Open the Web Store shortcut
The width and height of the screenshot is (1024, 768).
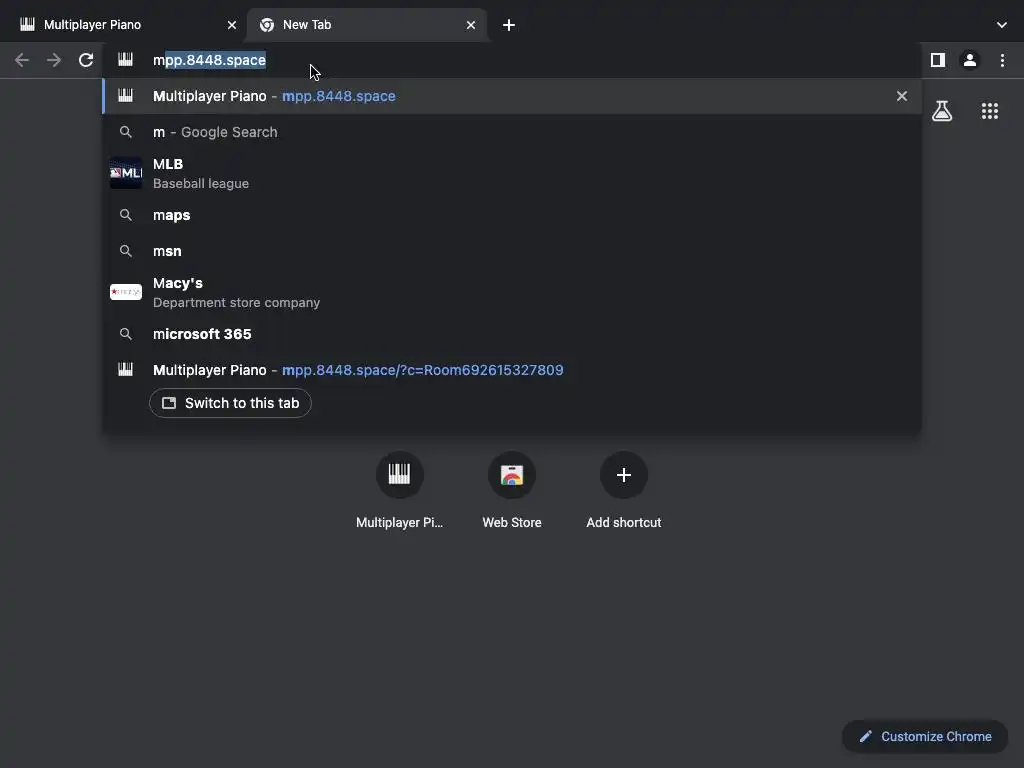click(x=512, y=490)
